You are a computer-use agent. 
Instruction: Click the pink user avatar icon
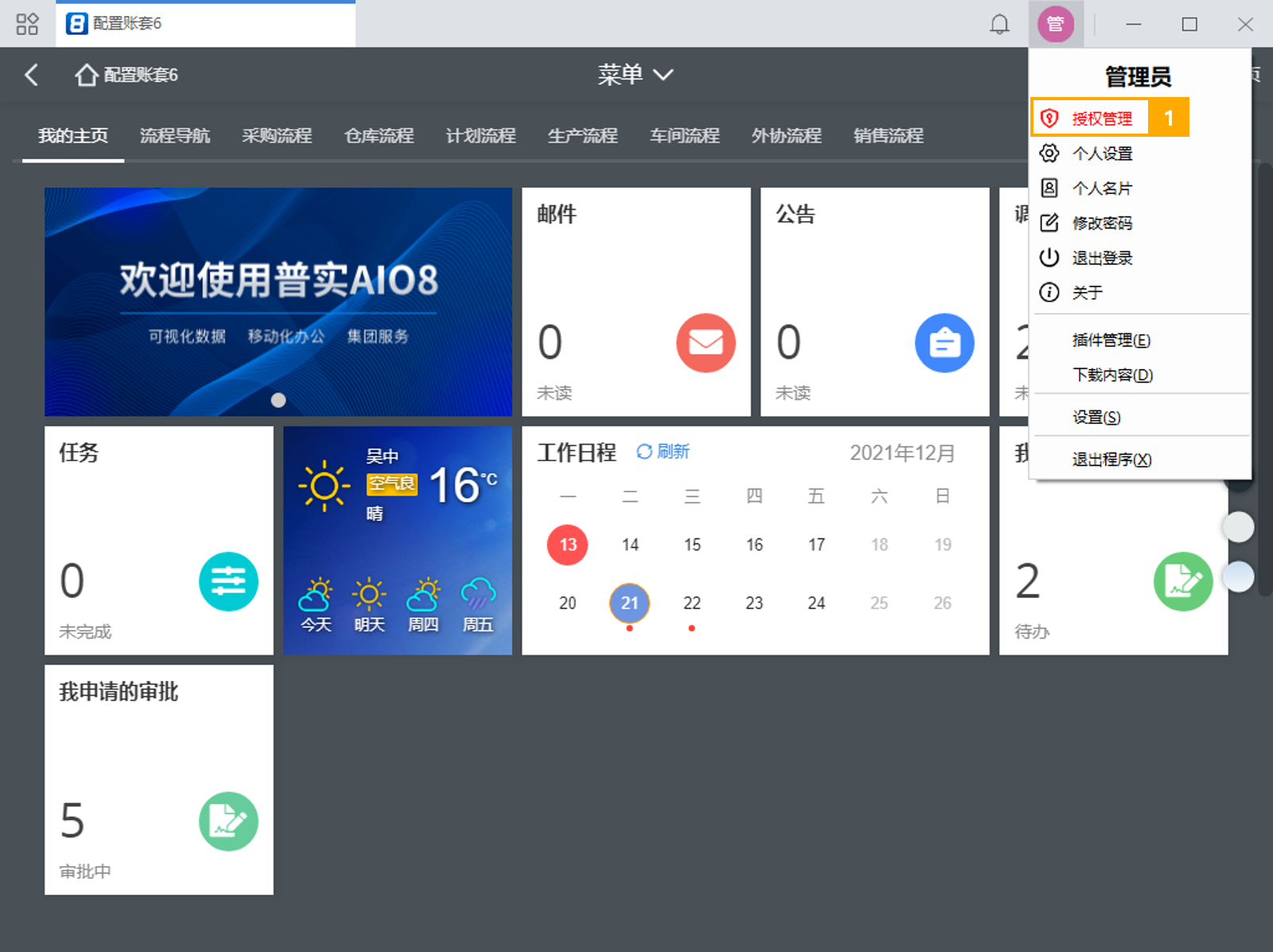(1055, 25)
